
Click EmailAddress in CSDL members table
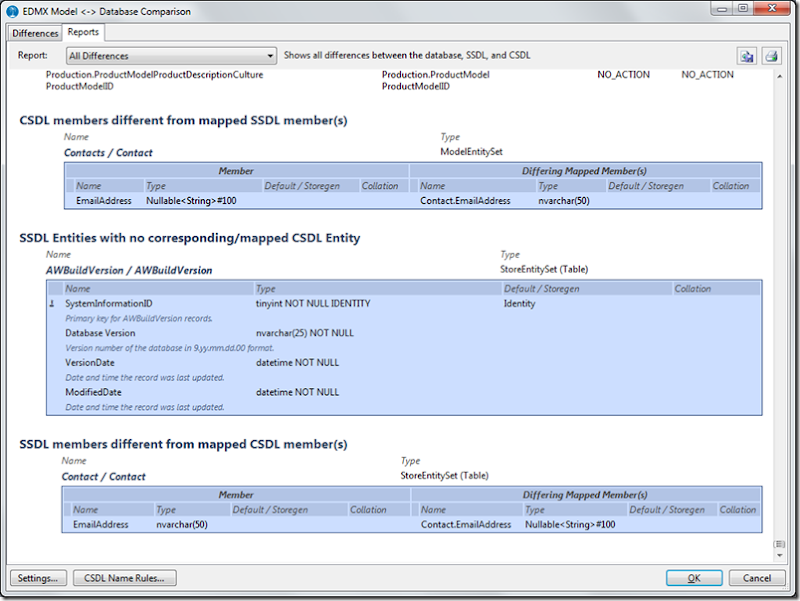(x=104, y=201)
